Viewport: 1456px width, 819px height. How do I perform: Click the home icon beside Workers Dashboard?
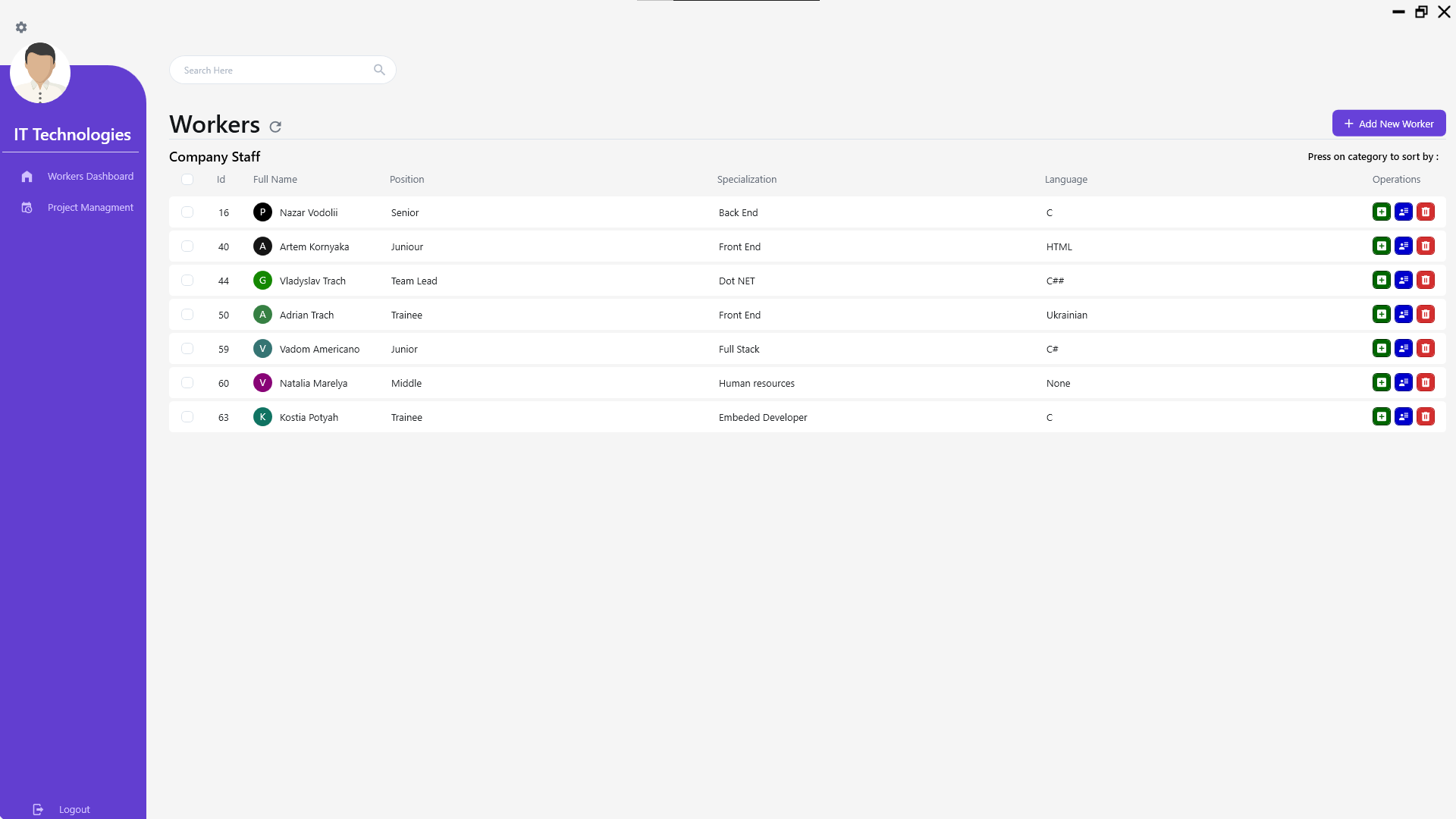click(27, 176)
